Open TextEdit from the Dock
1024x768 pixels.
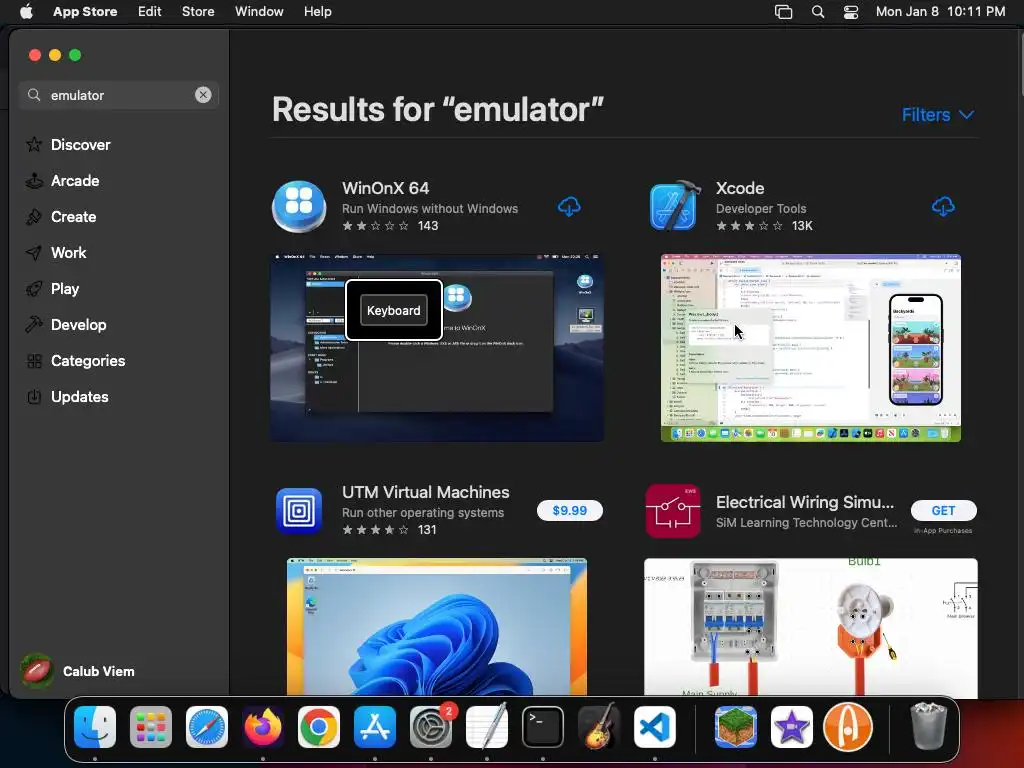(x=487, y=727)
